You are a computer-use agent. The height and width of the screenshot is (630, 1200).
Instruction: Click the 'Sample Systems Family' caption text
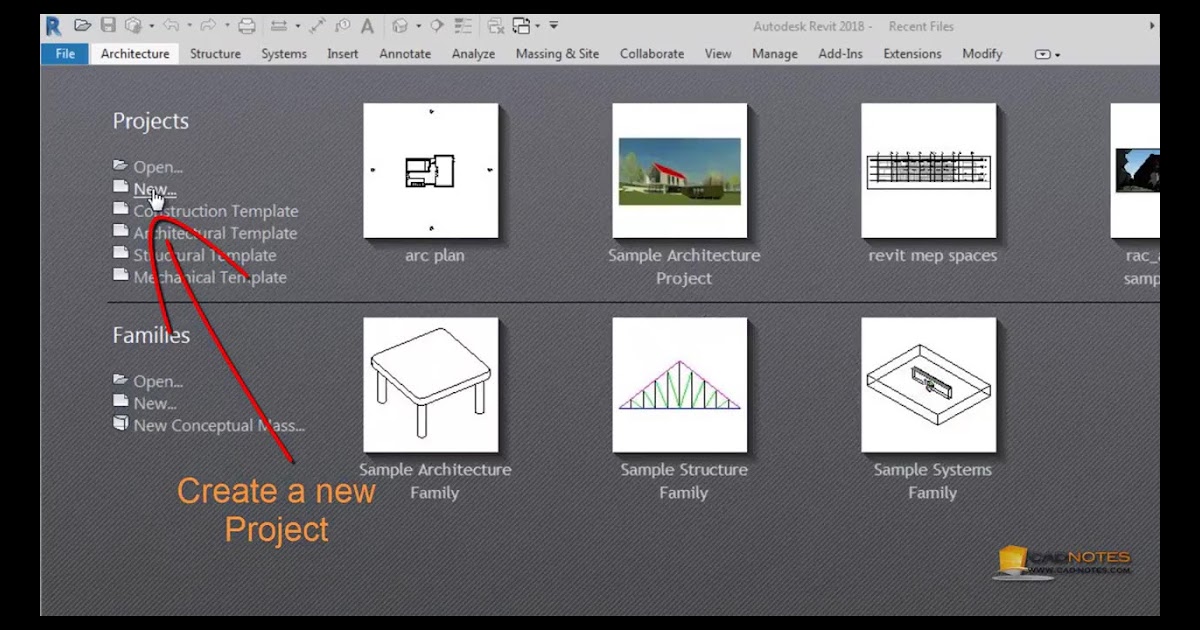tap(933, 481)
